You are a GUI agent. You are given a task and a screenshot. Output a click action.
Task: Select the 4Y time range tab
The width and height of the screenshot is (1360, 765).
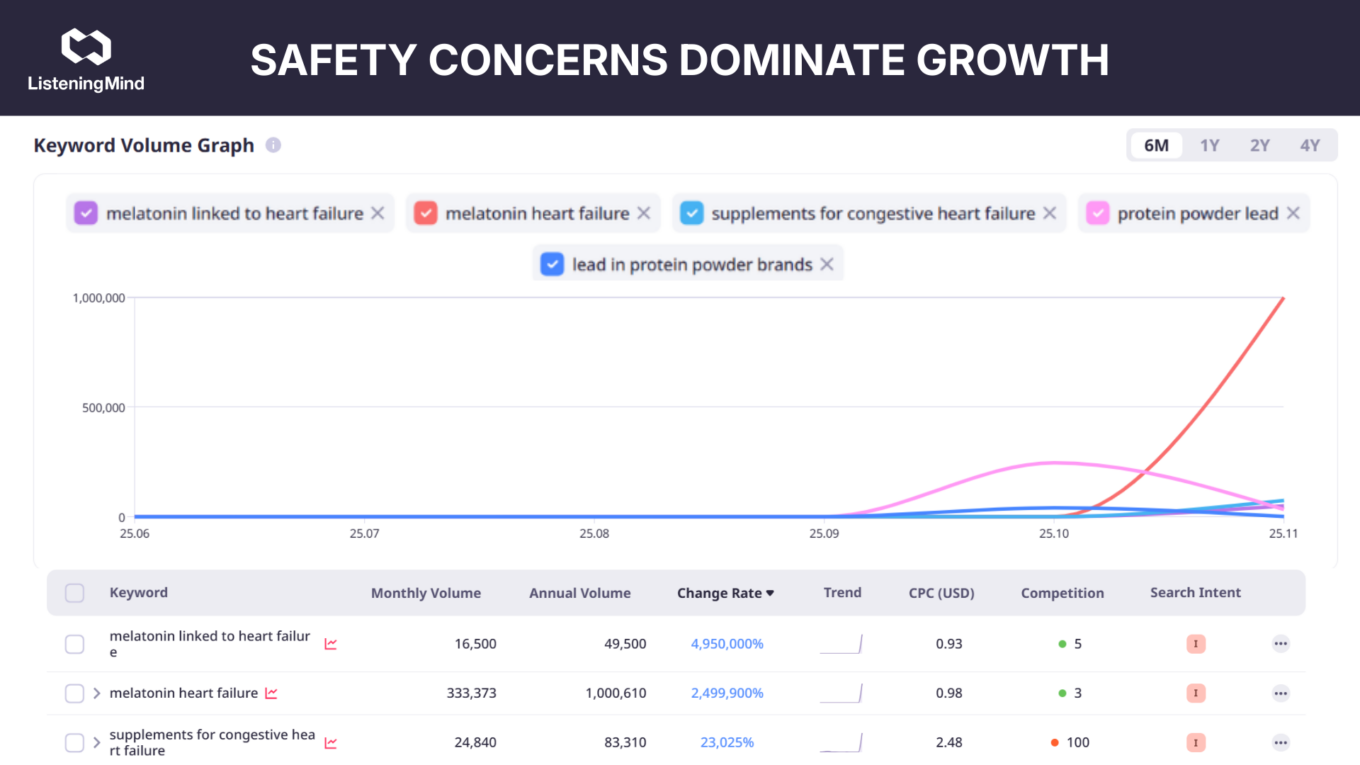(x=1309, y=145)
